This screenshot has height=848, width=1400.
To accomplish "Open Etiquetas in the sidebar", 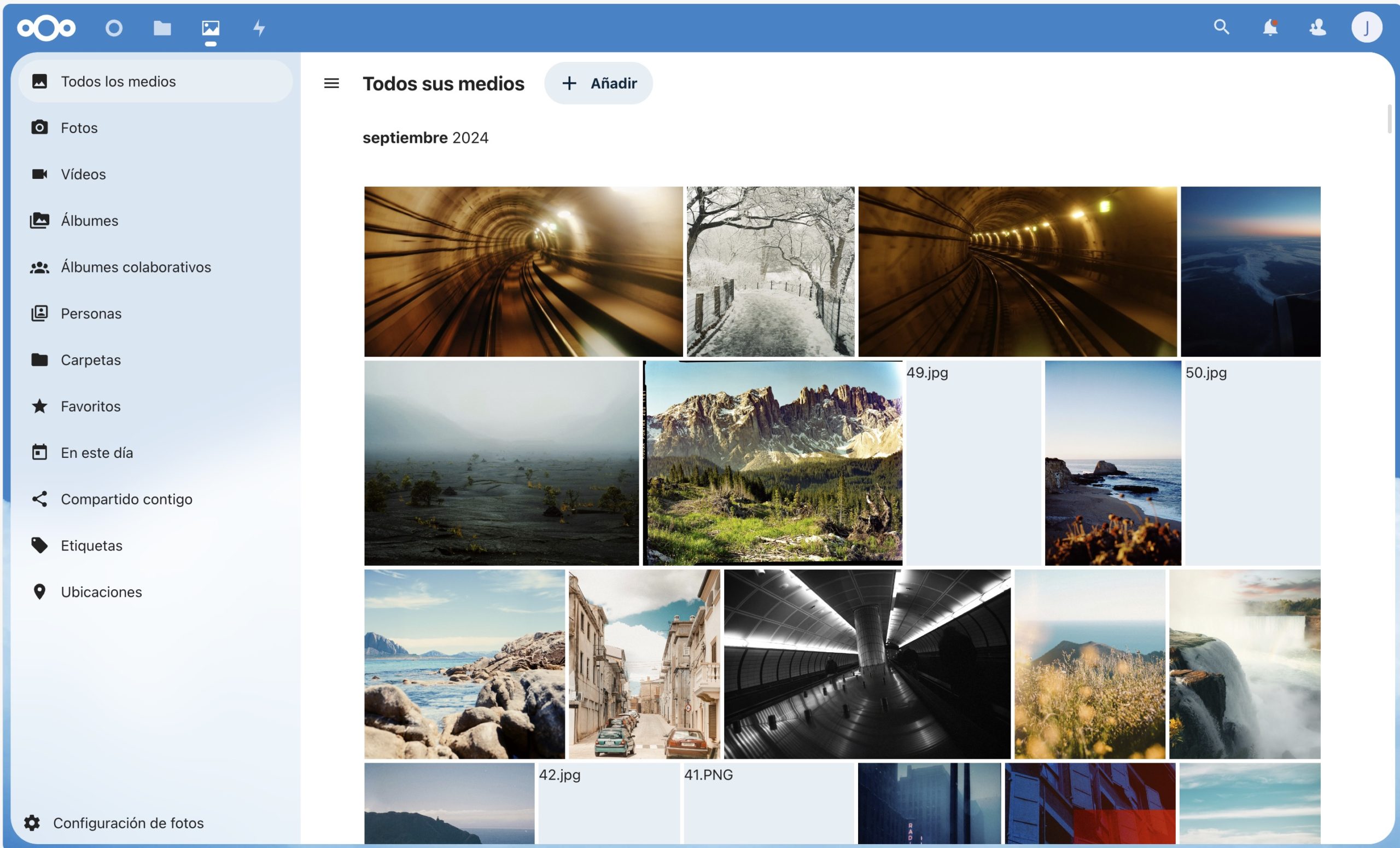I will click(91, 545).
